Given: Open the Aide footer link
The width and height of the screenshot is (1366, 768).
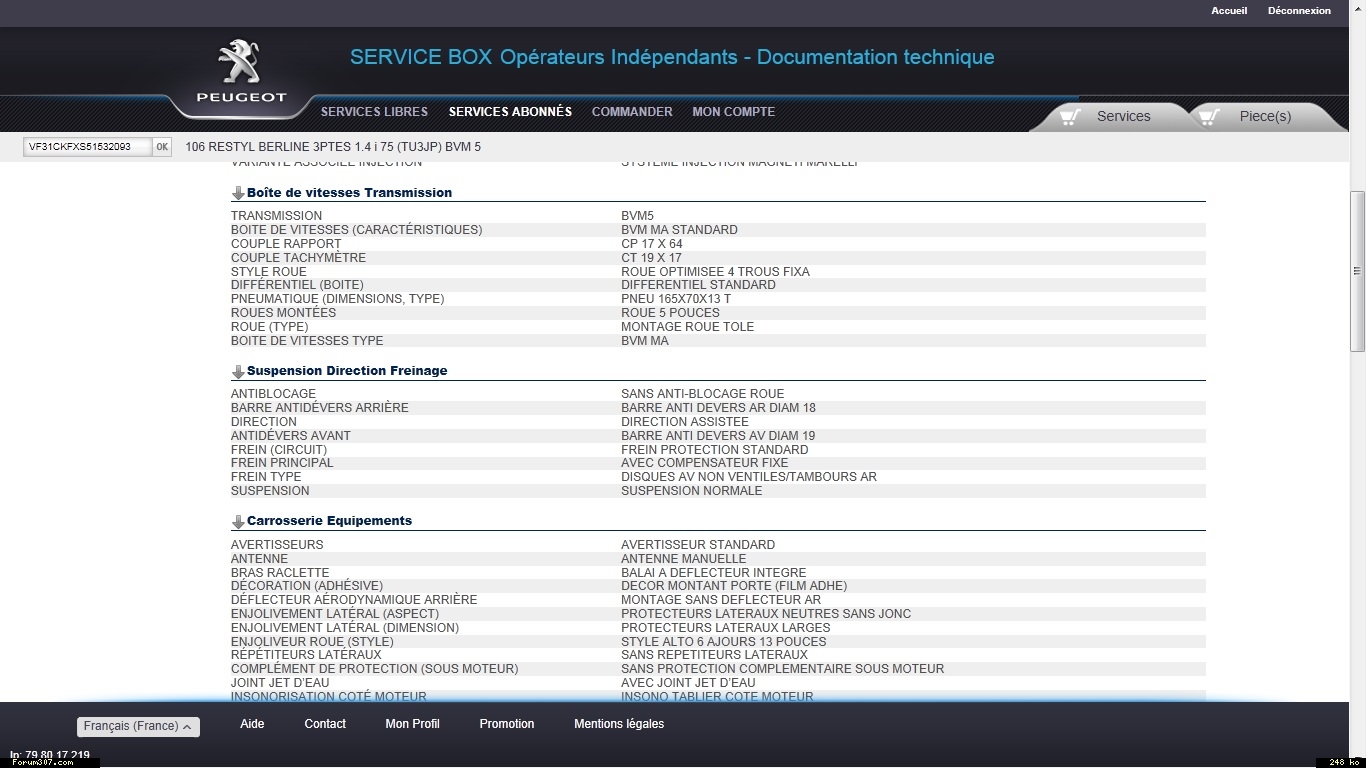Looking at the screenshot, I should click(252, 724).
